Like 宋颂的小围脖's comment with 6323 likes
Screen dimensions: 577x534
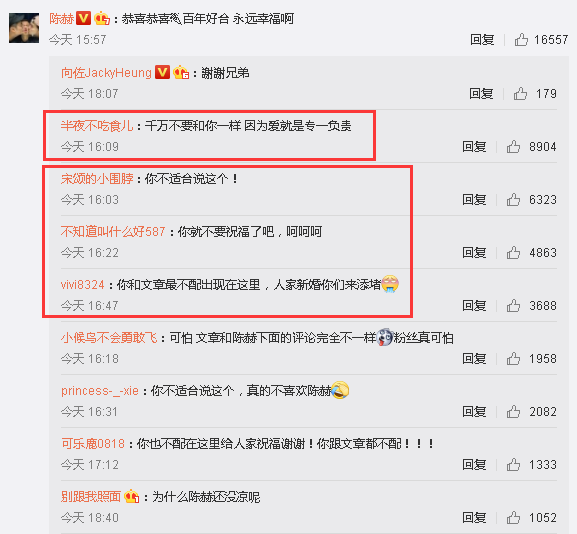pos(513,199)
